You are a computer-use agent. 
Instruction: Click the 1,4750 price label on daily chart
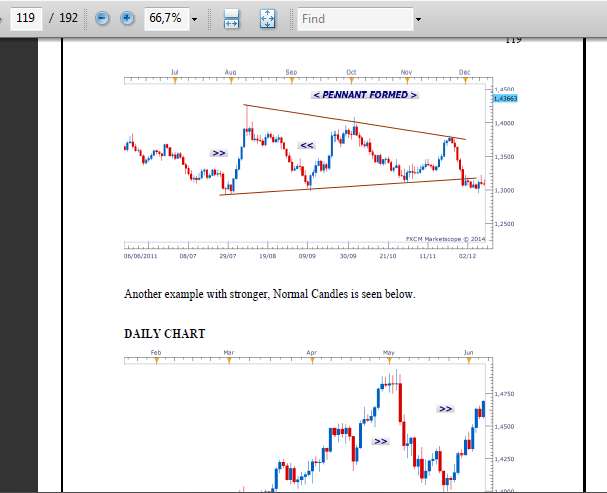(505, 394)
